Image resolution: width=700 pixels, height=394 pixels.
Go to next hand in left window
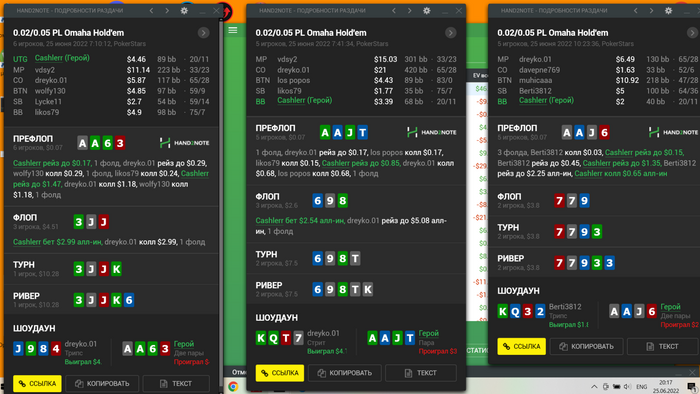click(x=167, y=10)
